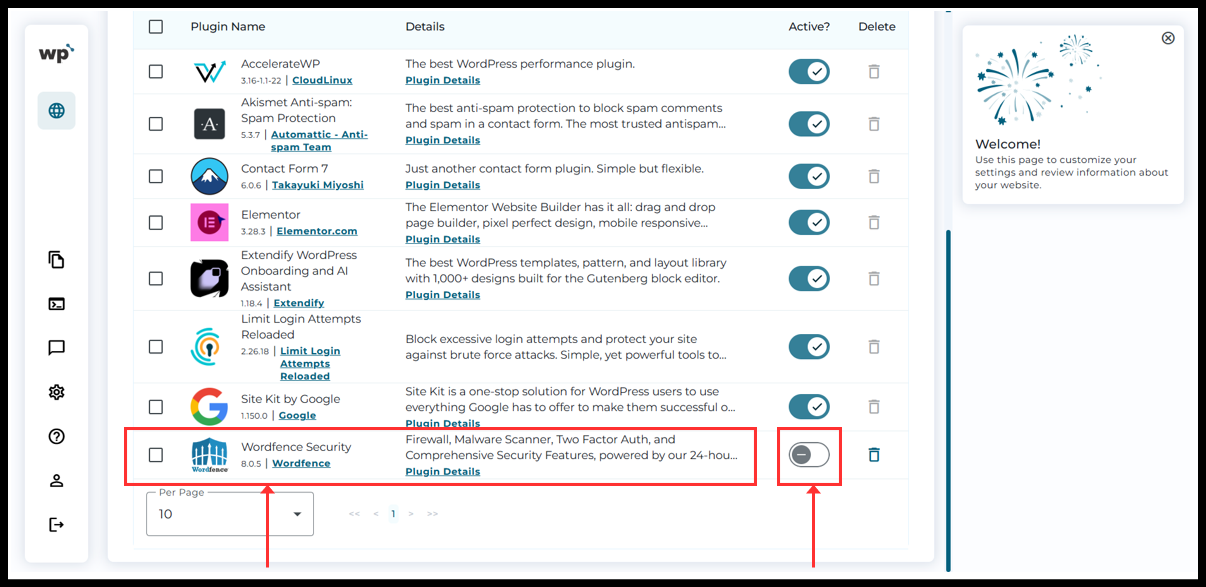Go to first page of pagination
Image resolution: width=1206 pixels, height=587 pixels.
(354, 514)
